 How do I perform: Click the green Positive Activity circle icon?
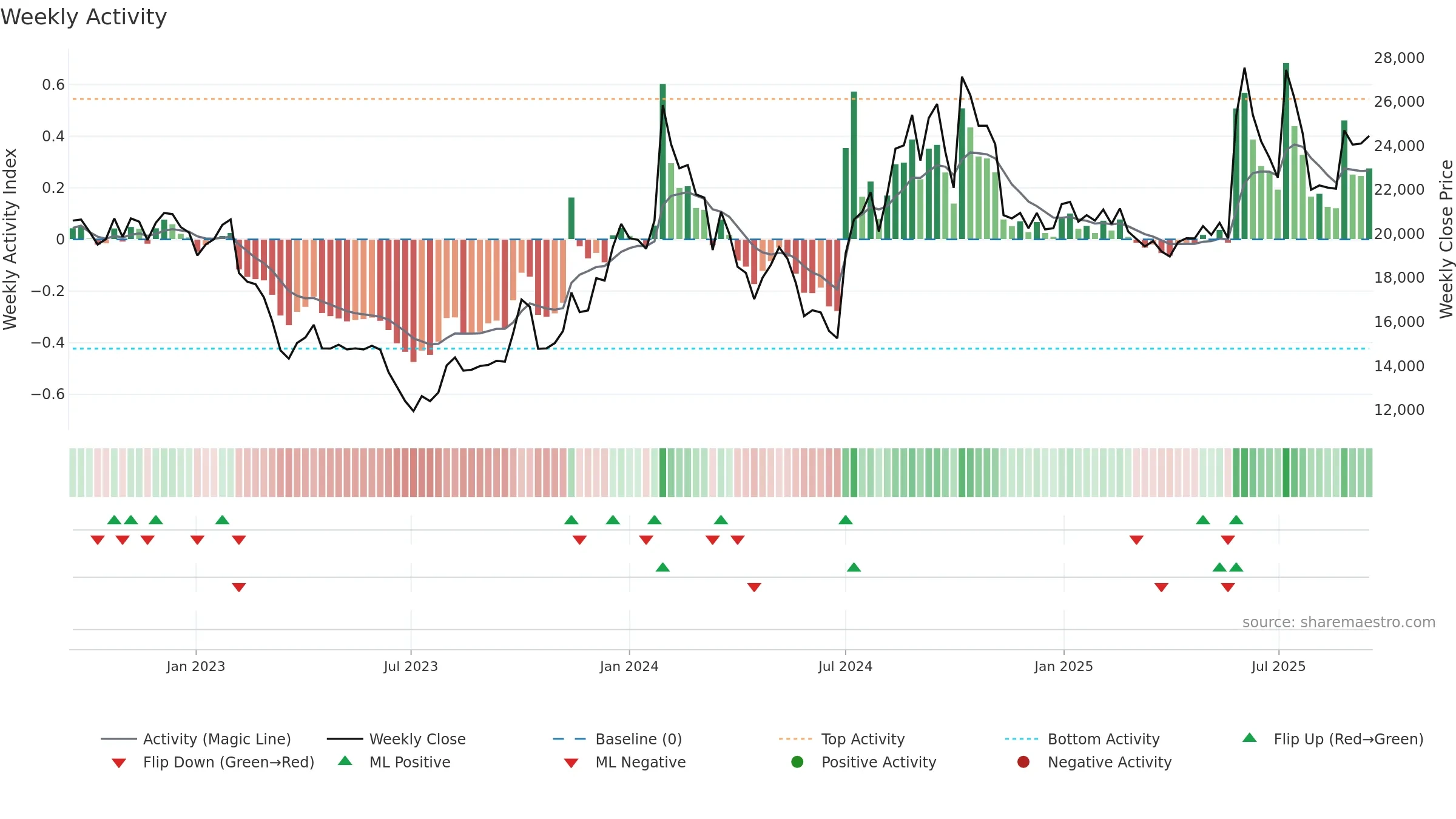tap(797, 761)
